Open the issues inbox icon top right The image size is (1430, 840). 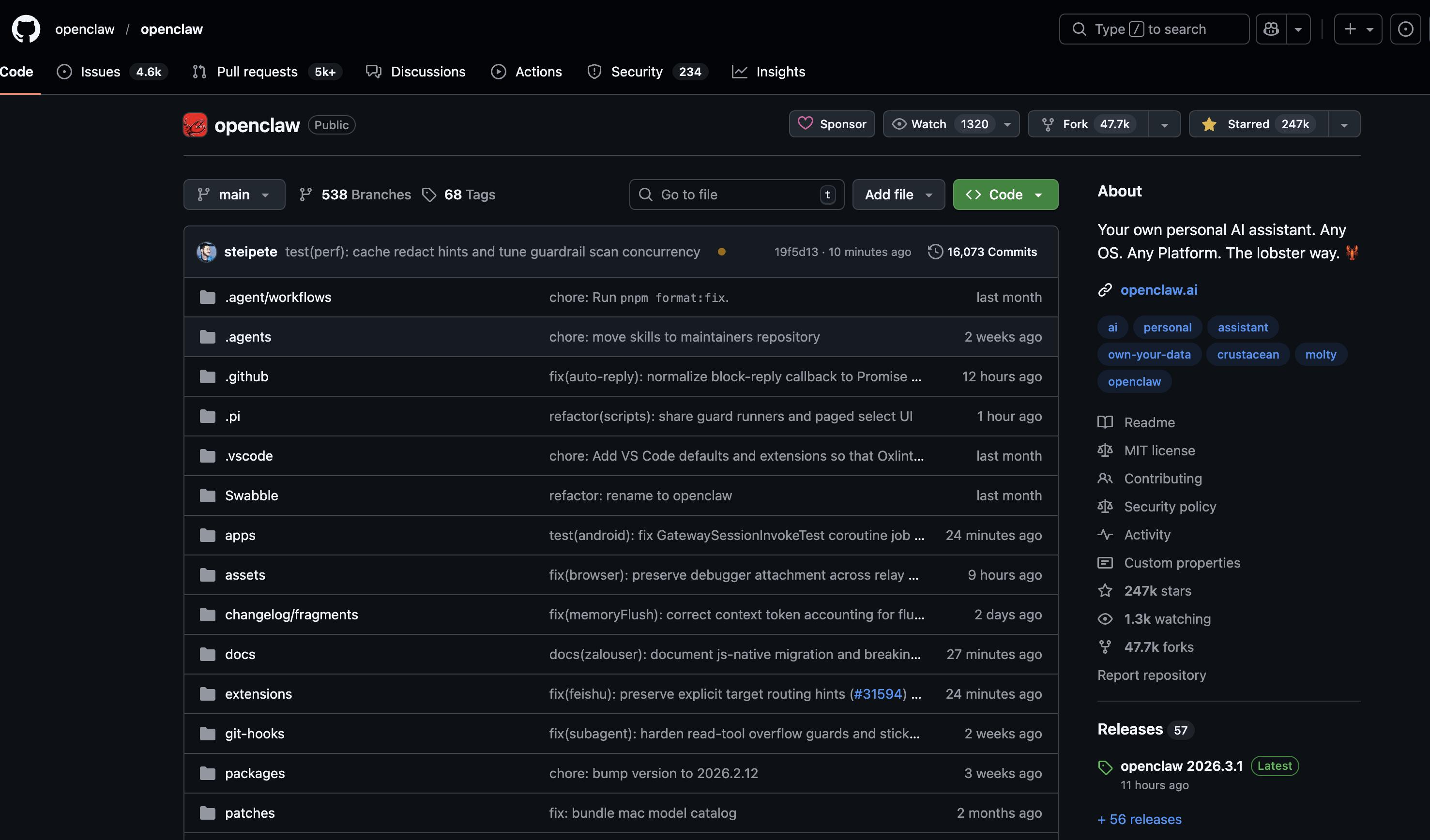pyautogui.click(x=1405, y=29)
